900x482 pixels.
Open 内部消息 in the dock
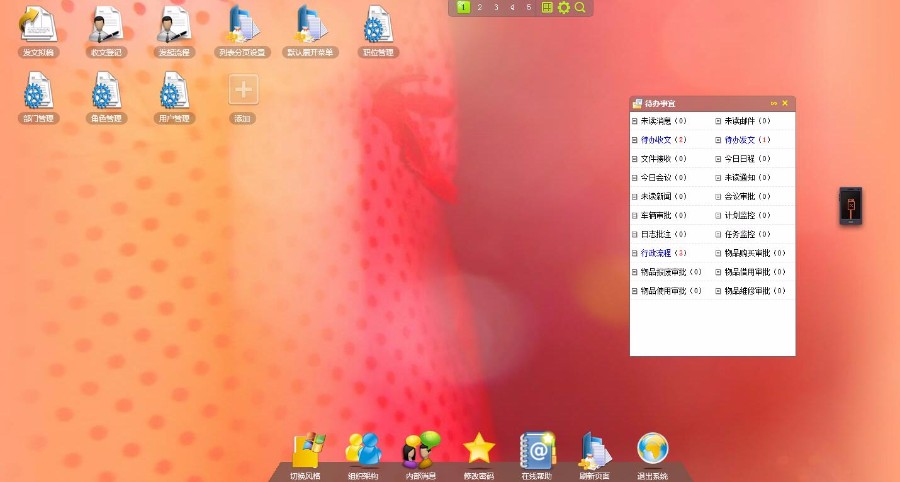[x=420, y=451]
